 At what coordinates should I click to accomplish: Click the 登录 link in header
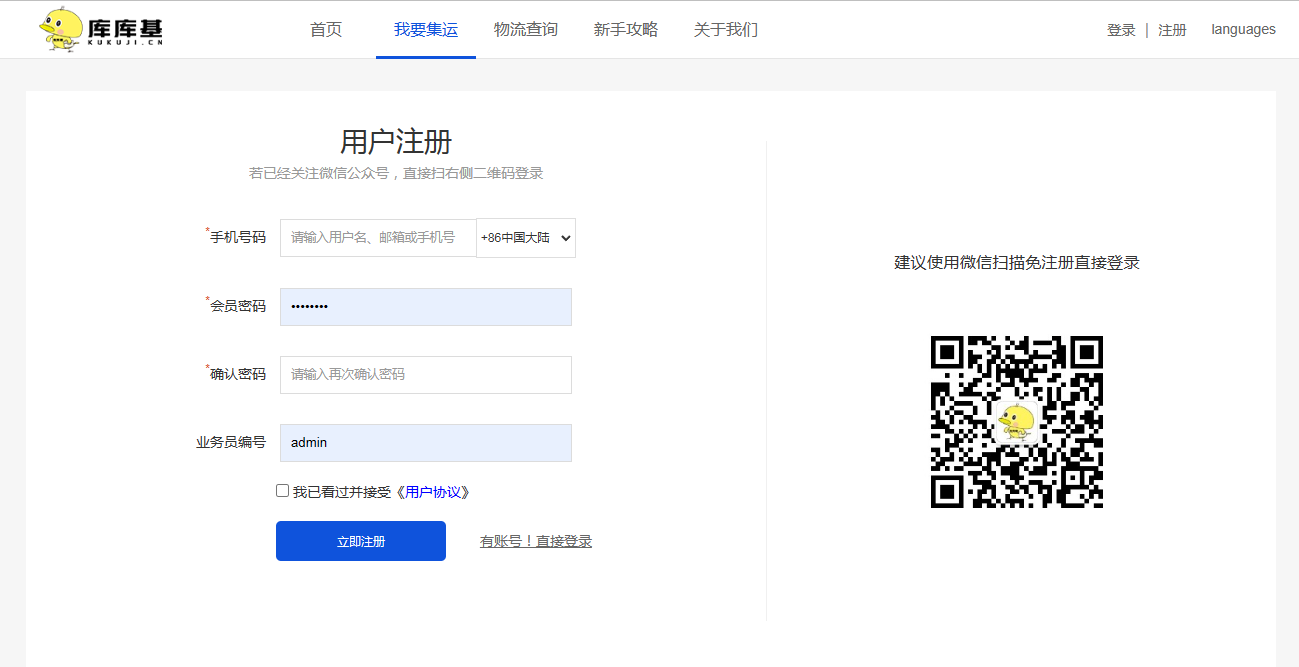[x=1121, y=30]
